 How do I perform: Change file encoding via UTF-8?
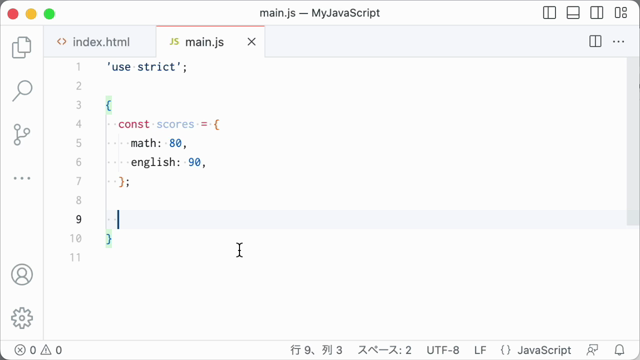coord(443,350)
